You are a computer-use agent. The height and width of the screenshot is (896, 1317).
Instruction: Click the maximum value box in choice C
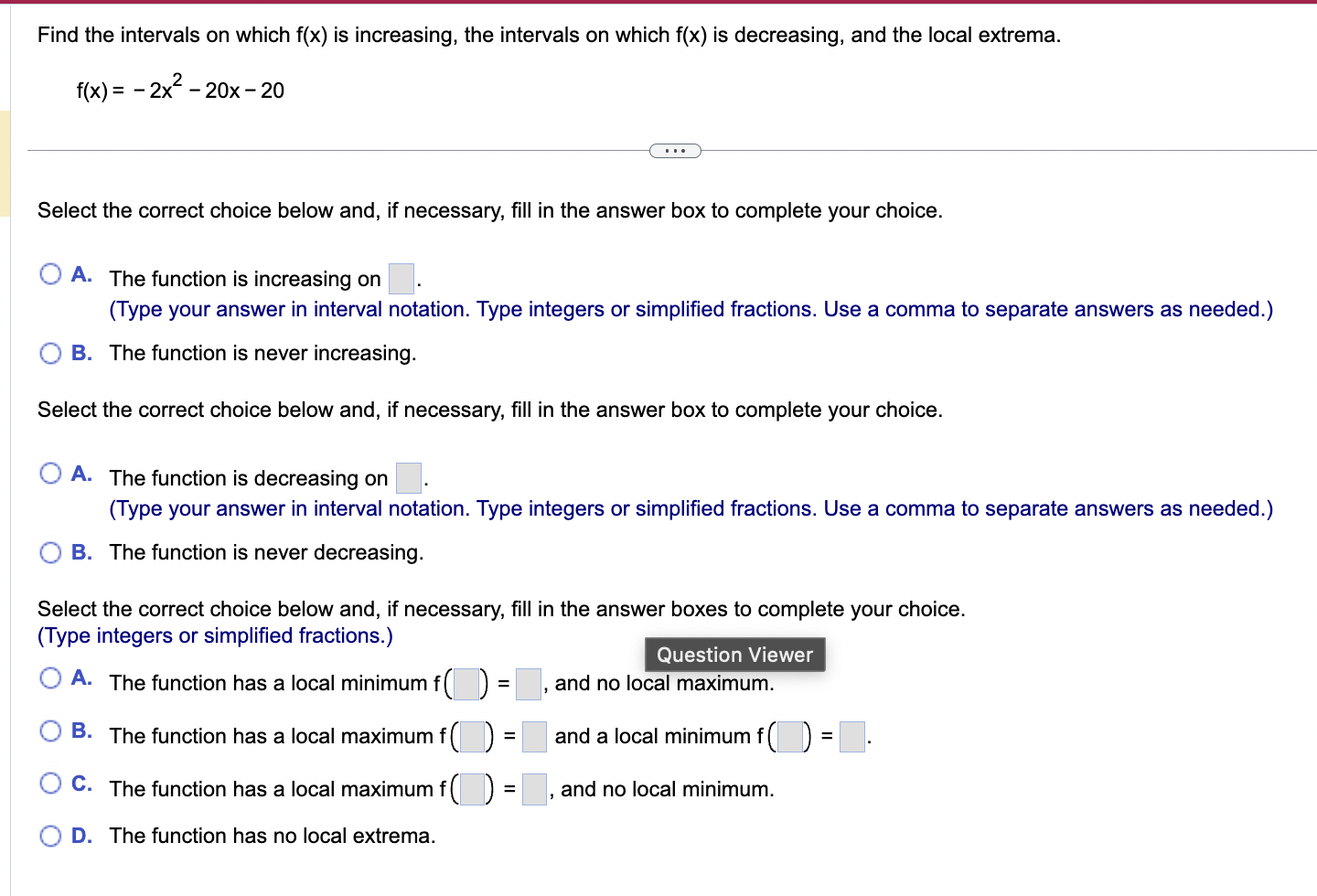pyautogui.click(x=535, y=790)
